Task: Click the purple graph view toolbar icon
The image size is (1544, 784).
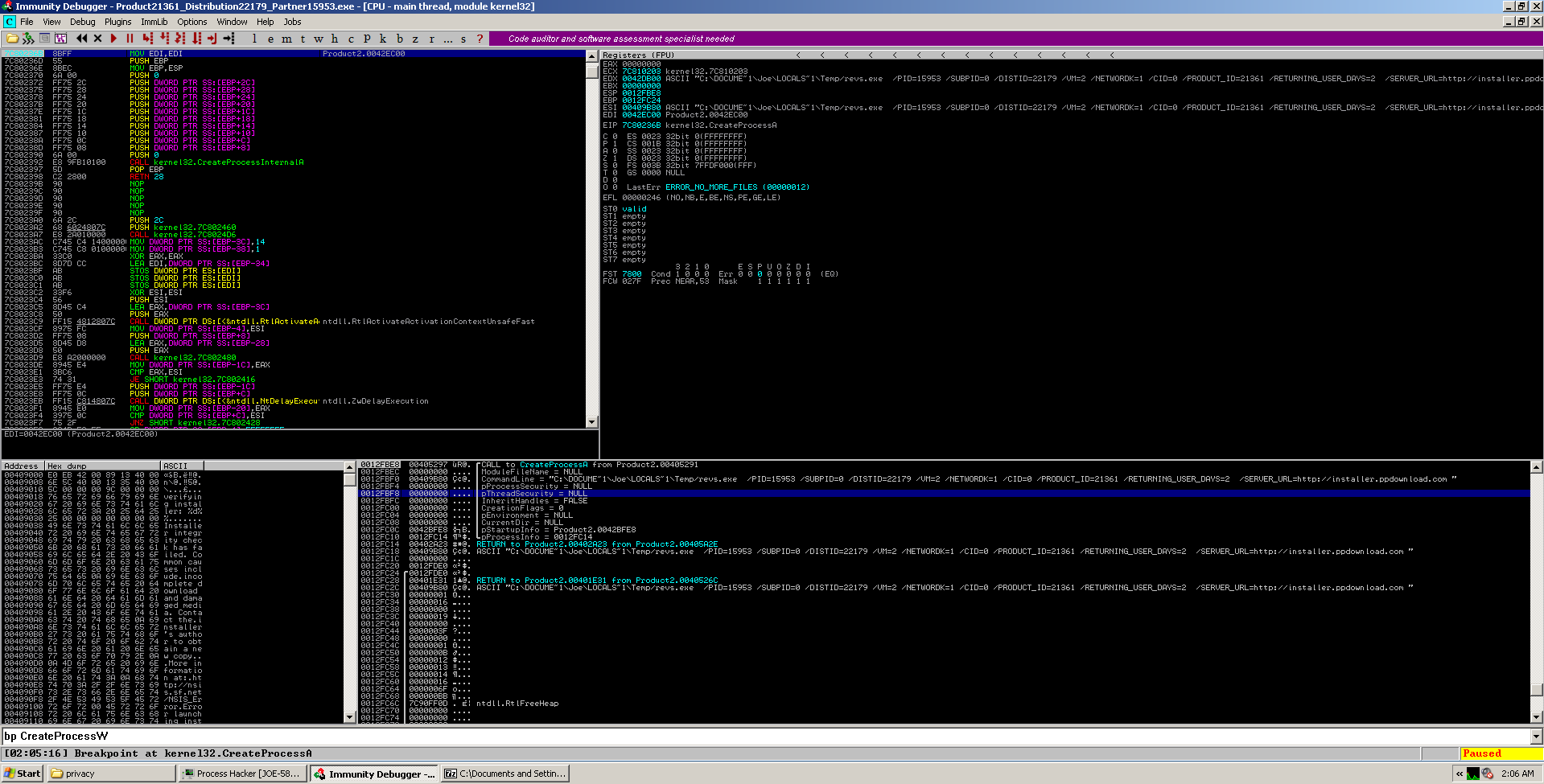Action: click(x=61, y=39)
